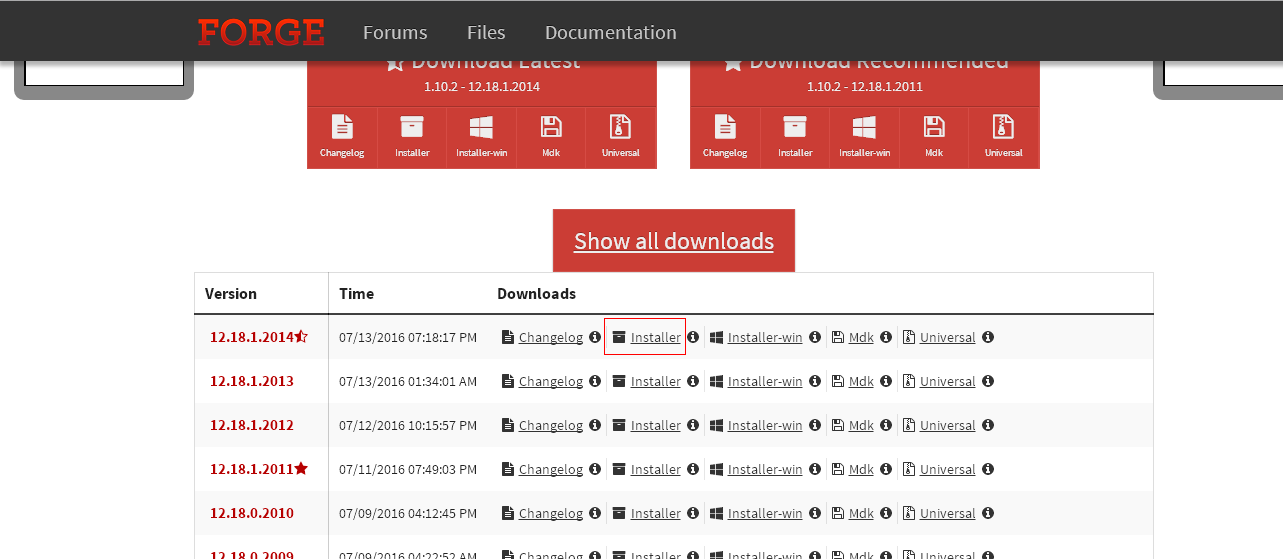1283x559 pixels.
Task: Download Mdk for version 12.18.0.2010
Action: 861,513
